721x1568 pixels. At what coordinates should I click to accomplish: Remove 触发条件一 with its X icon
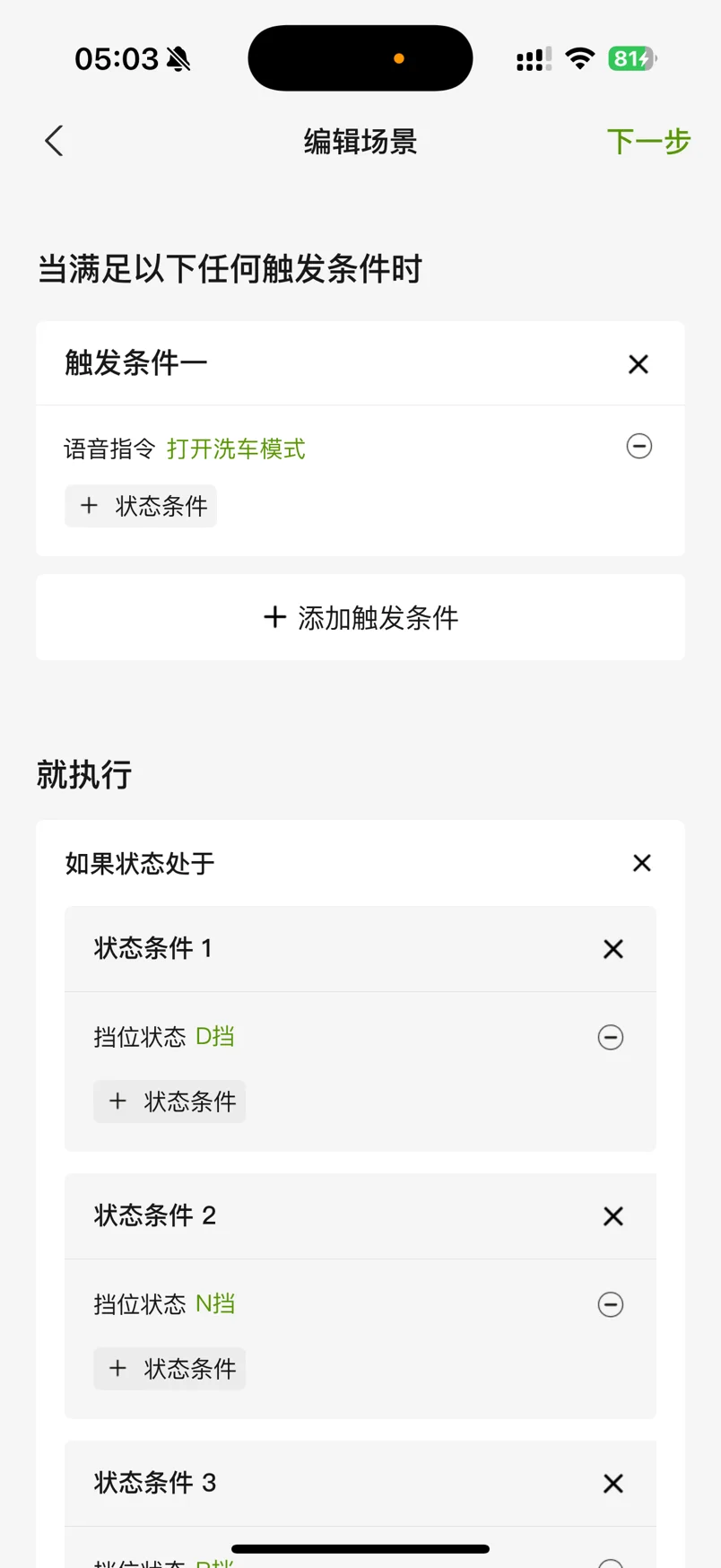(x=638, y=364)
